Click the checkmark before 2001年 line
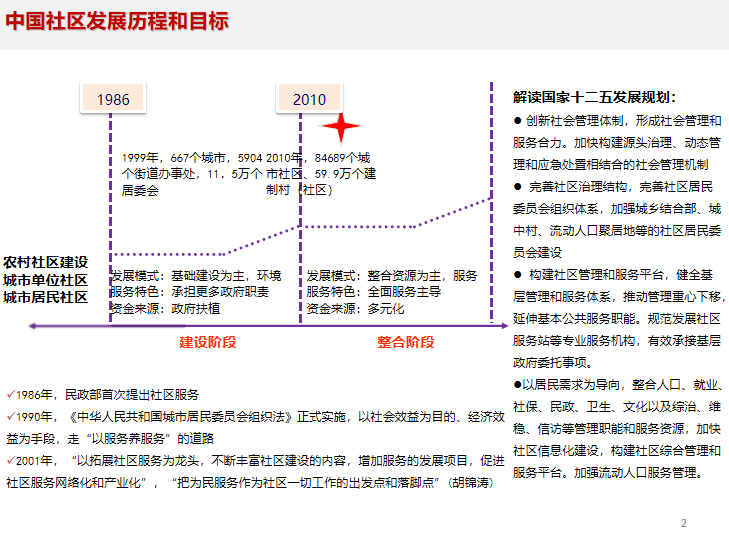The height and width of the screenshot is (546, 729). 11,460
